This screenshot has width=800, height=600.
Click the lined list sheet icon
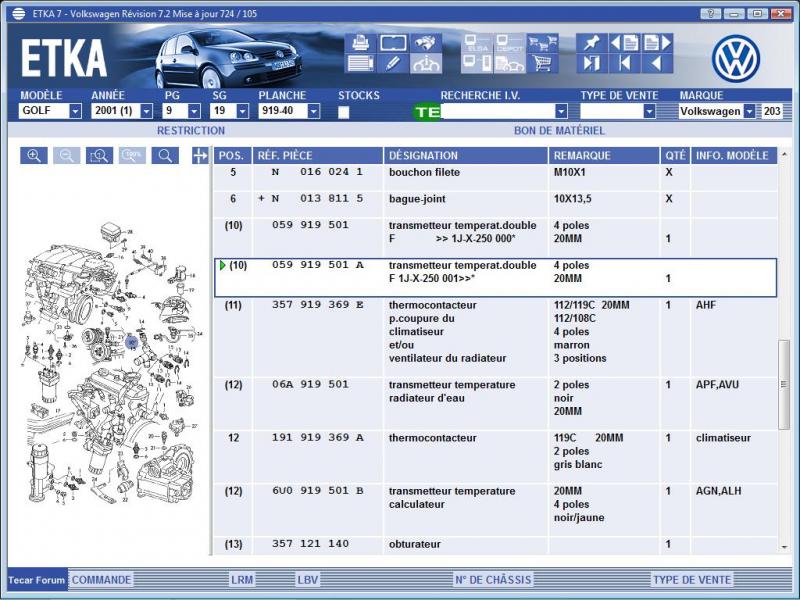click(x=360, y=64)
